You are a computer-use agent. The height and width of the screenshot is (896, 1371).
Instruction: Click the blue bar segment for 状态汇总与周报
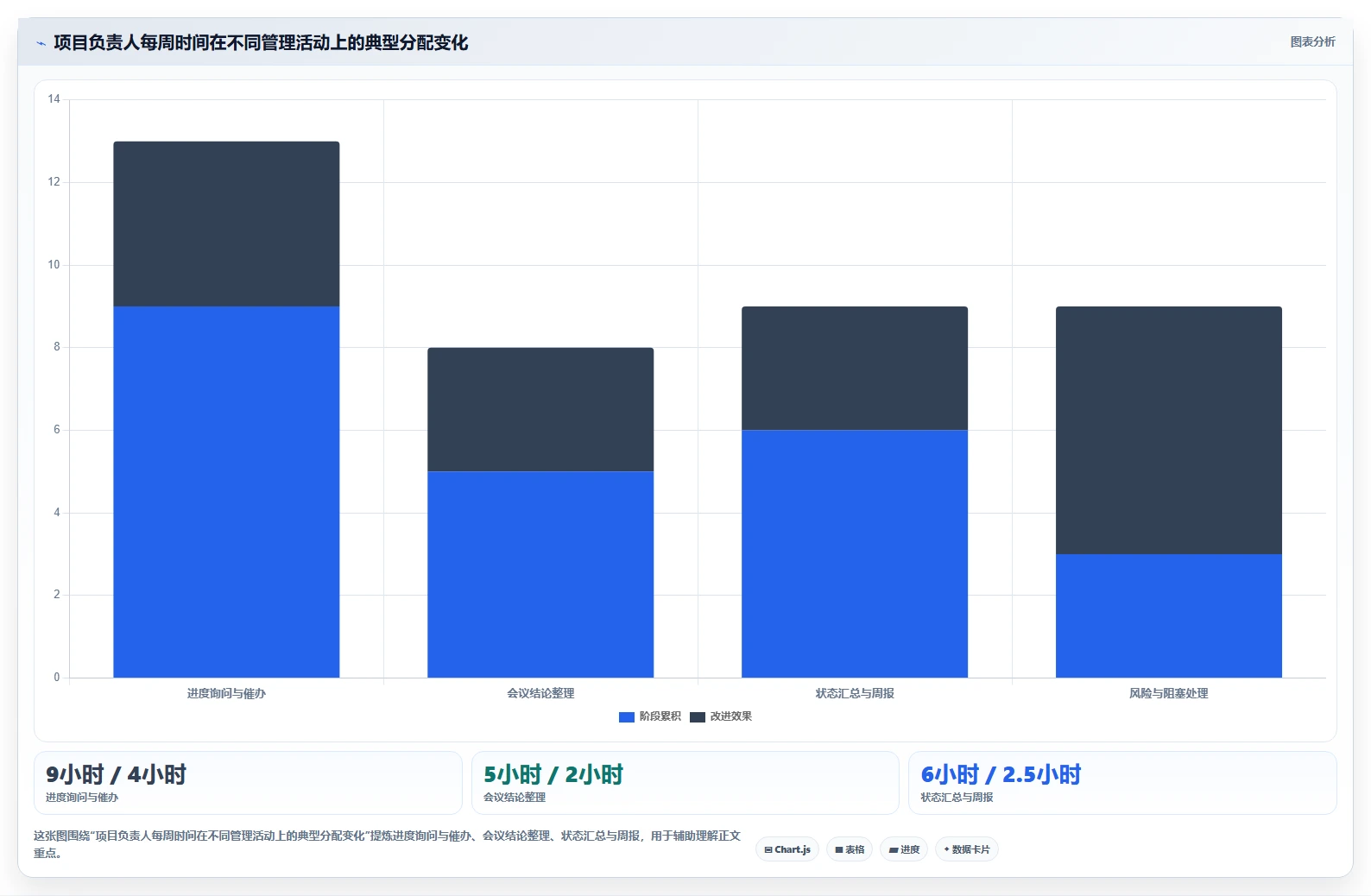tap(855, 553)
